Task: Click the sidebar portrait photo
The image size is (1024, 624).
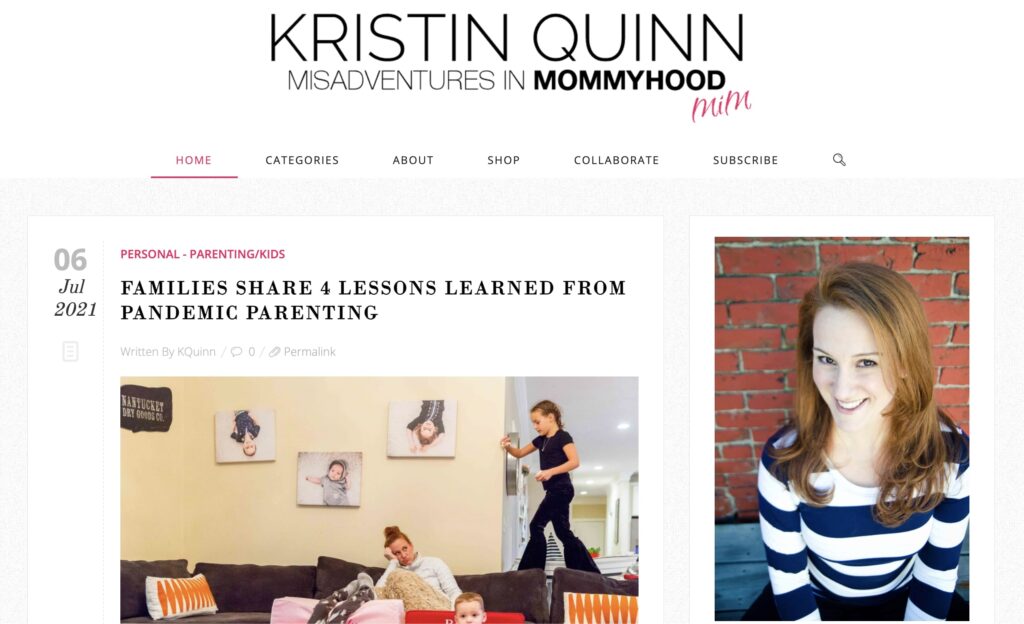Action: pyautogui.click(x=842, y=429)
